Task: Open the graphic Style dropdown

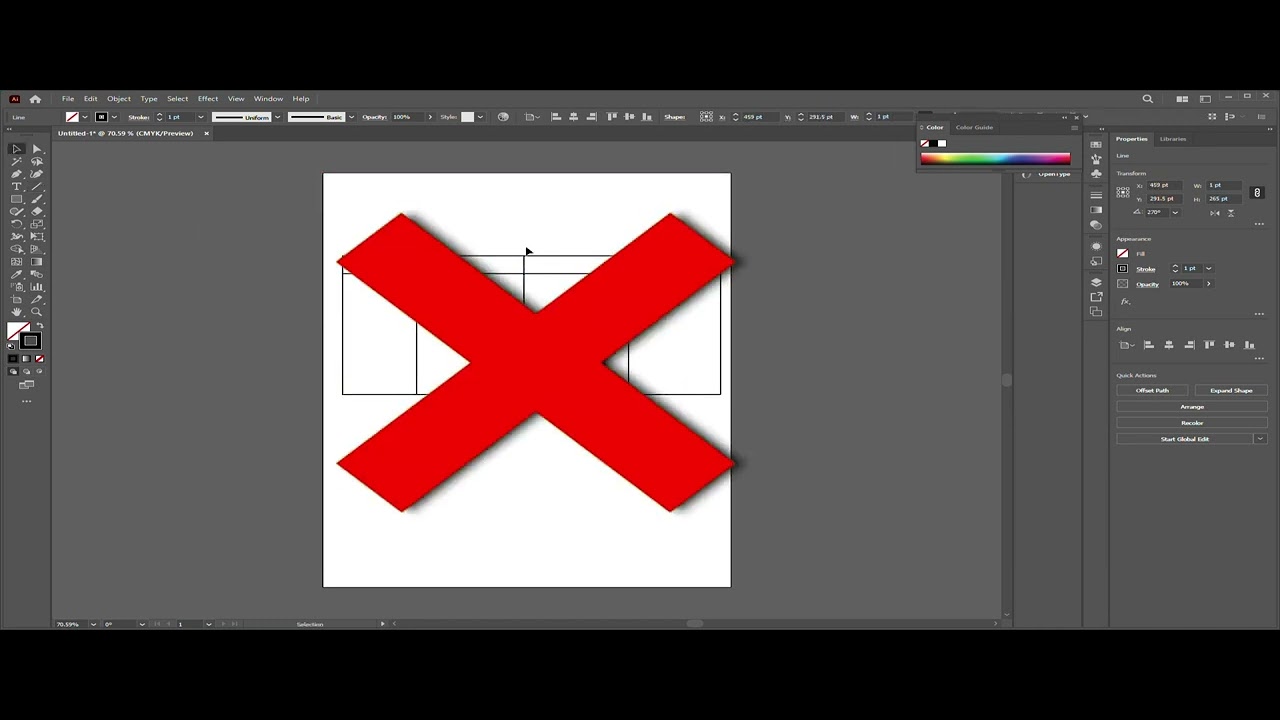Action: point(480,117)
